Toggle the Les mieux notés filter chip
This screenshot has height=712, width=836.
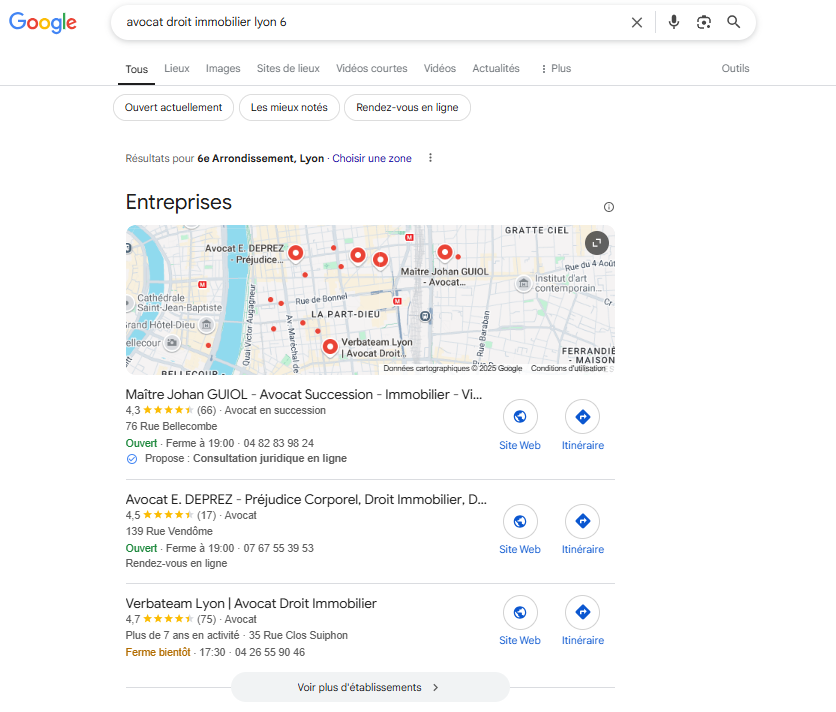[x=289, y=107]
